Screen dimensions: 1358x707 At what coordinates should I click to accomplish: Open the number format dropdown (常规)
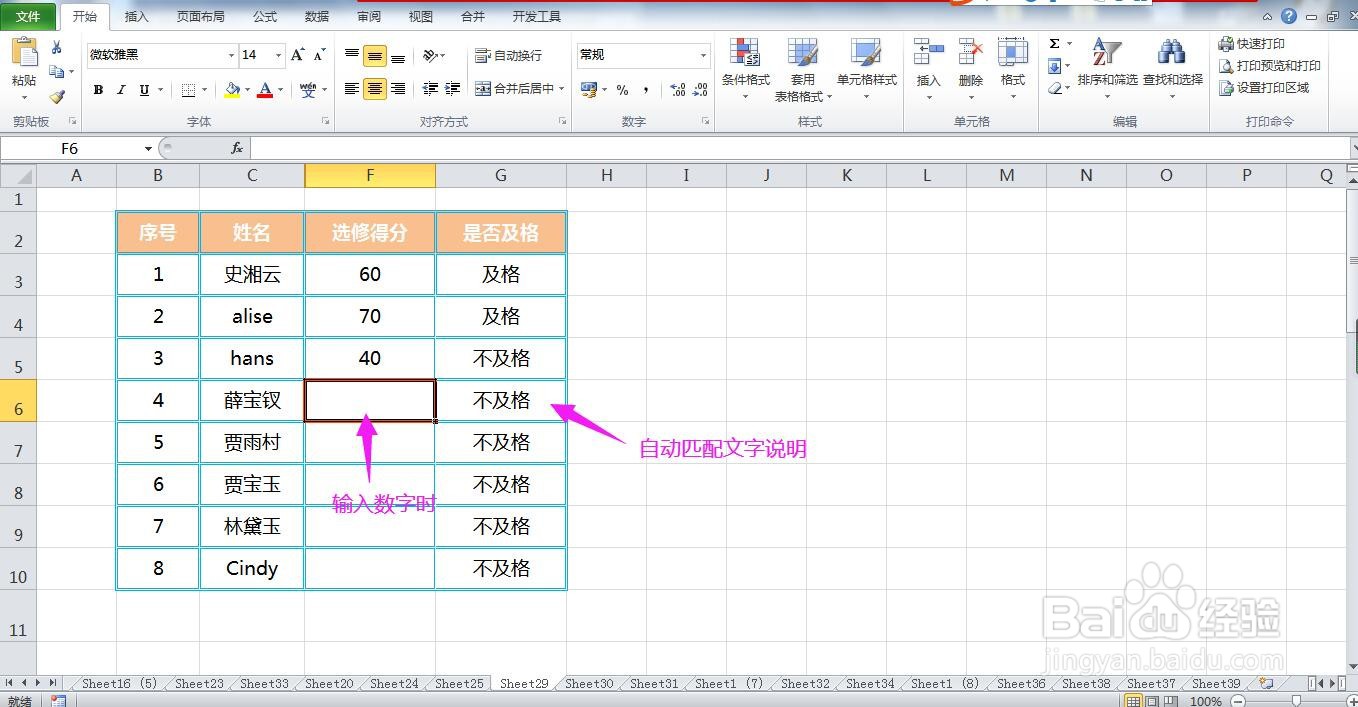[x=704, y=55]
